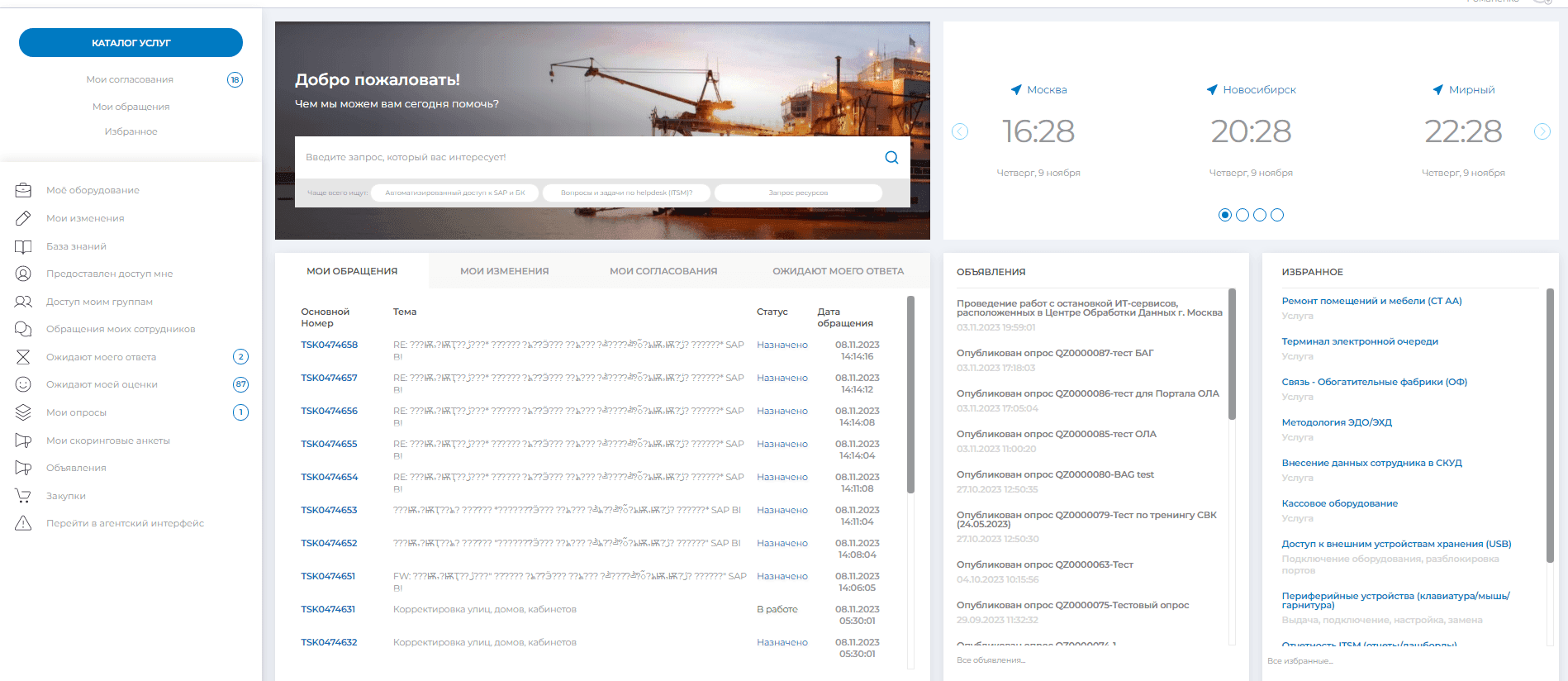This screenshot has height=681, width=1568.
Task: Click scrollbar of the tickets table
Action: [x=910, y=395]
